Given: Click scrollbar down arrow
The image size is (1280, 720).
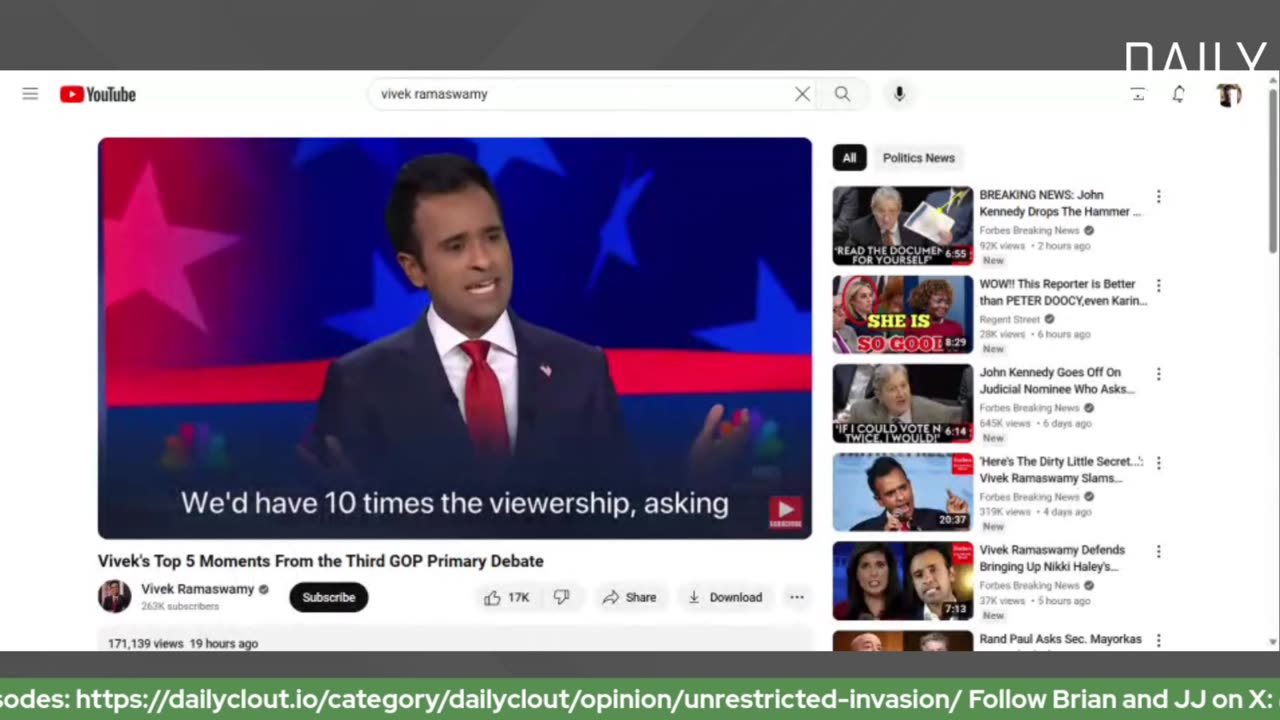Looking at the screenshot, I should point(1273,642).
